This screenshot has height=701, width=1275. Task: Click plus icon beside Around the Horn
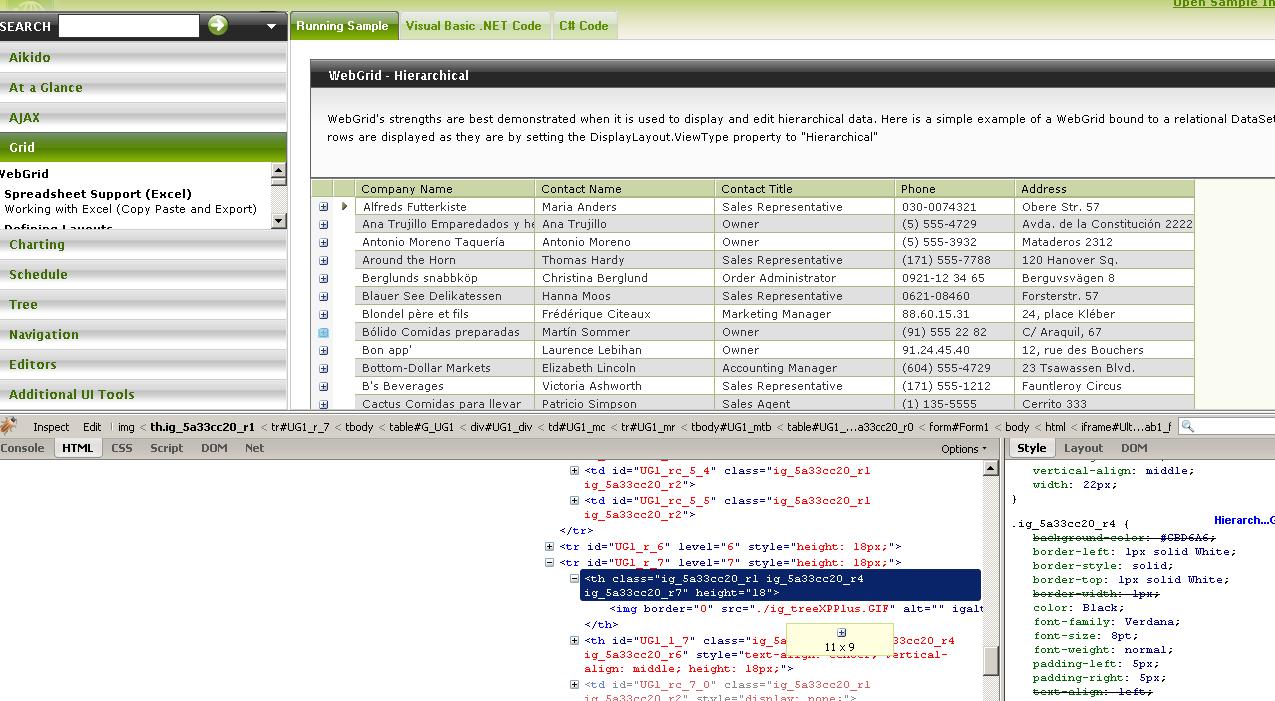[323, 260]
